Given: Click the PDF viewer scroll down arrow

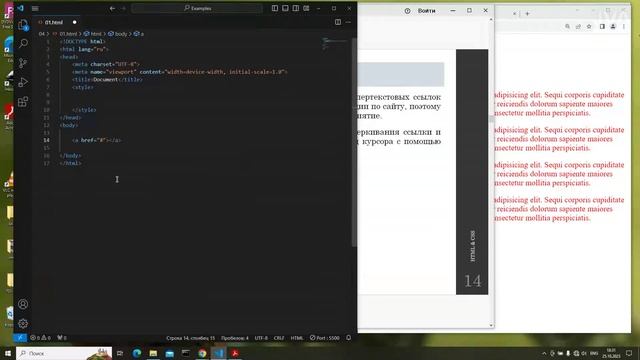Looking at the screenshot, I should (x=491, y=325).
